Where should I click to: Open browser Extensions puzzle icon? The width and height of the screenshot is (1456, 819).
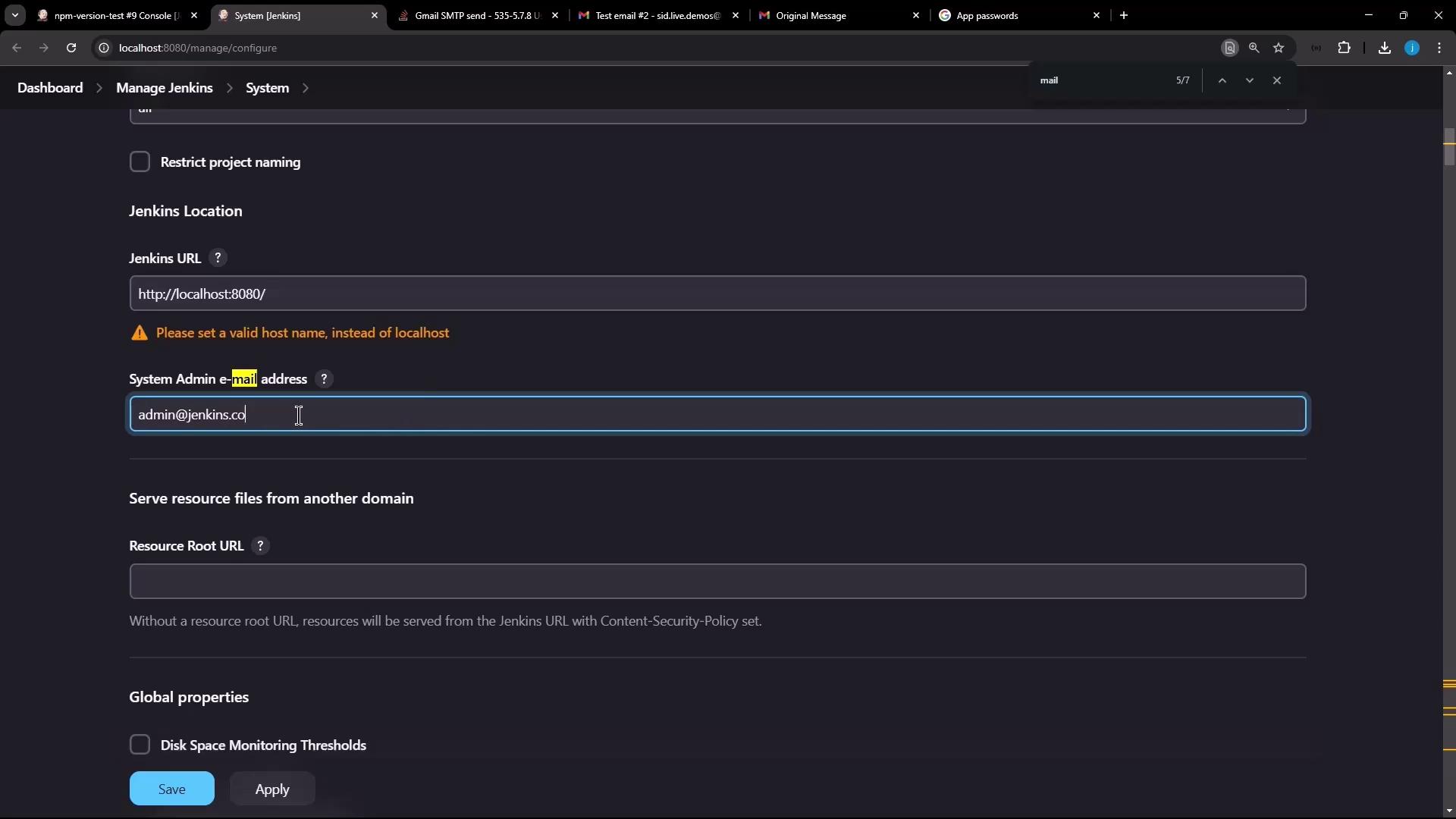1344,48
